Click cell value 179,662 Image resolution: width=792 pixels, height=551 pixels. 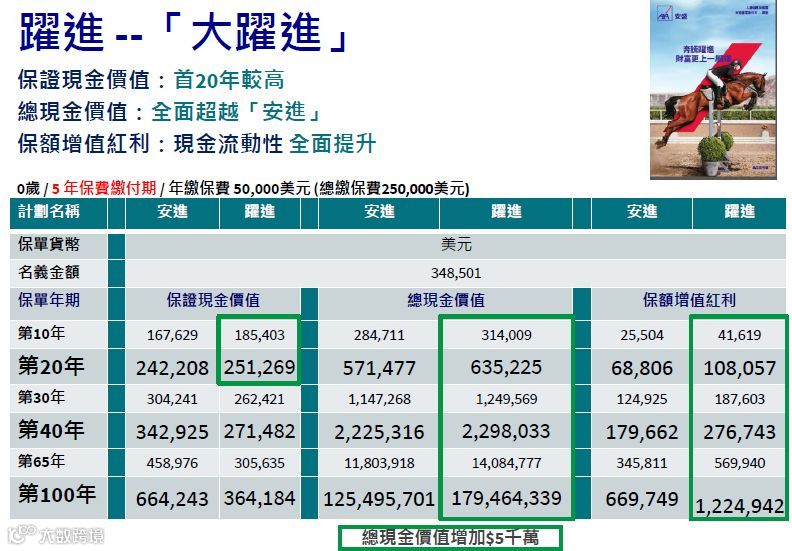point(642,432)
